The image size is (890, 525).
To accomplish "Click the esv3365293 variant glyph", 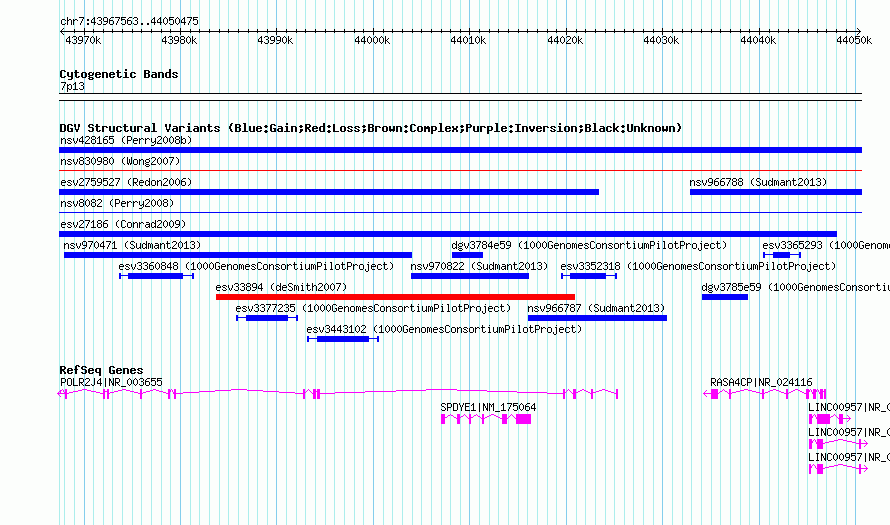I will pyautogui.click(x=782, y=255).
